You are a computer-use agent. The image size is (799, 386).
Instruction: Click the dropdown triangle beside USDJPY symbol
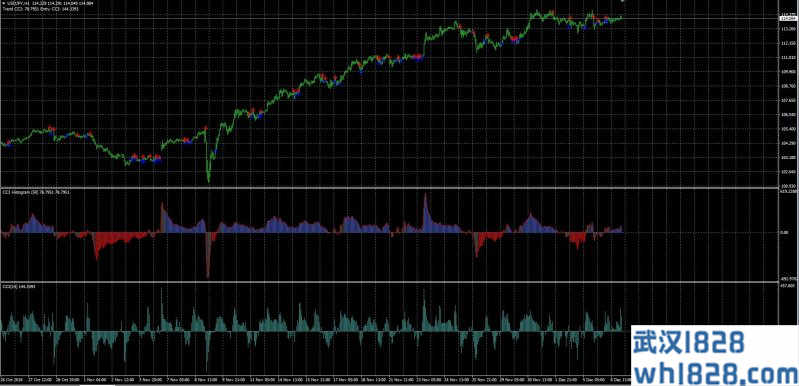coord(3,3)
